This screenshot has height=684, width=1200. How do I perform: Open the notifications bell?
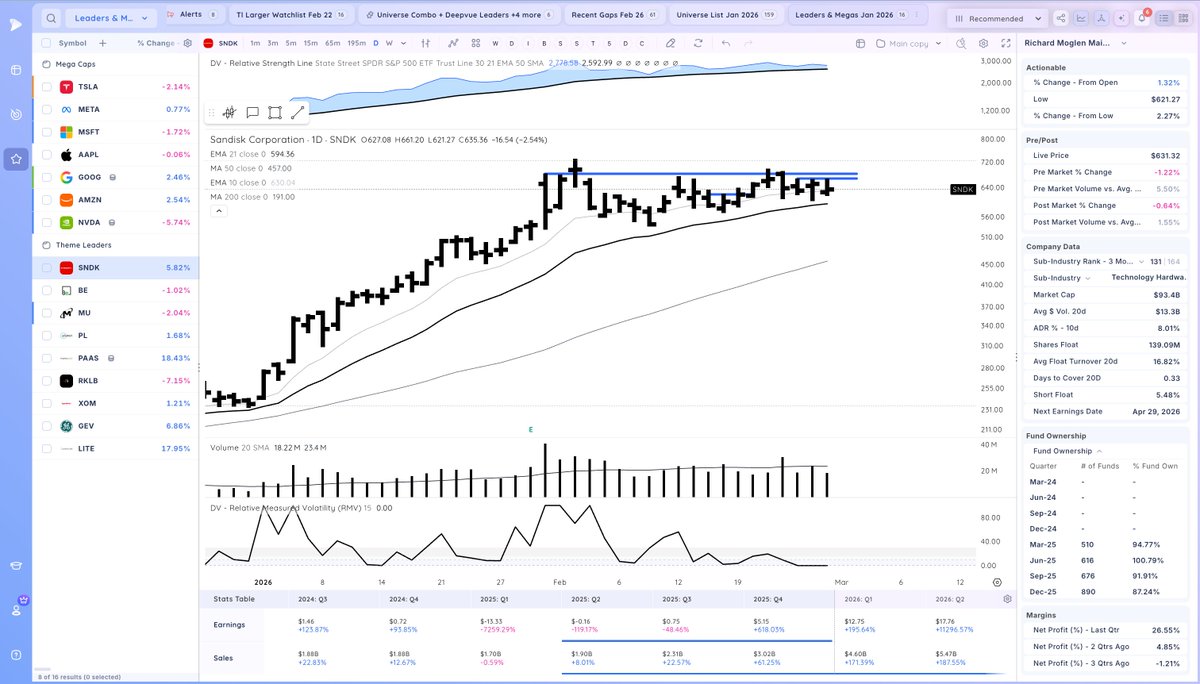coord(1141,18)
